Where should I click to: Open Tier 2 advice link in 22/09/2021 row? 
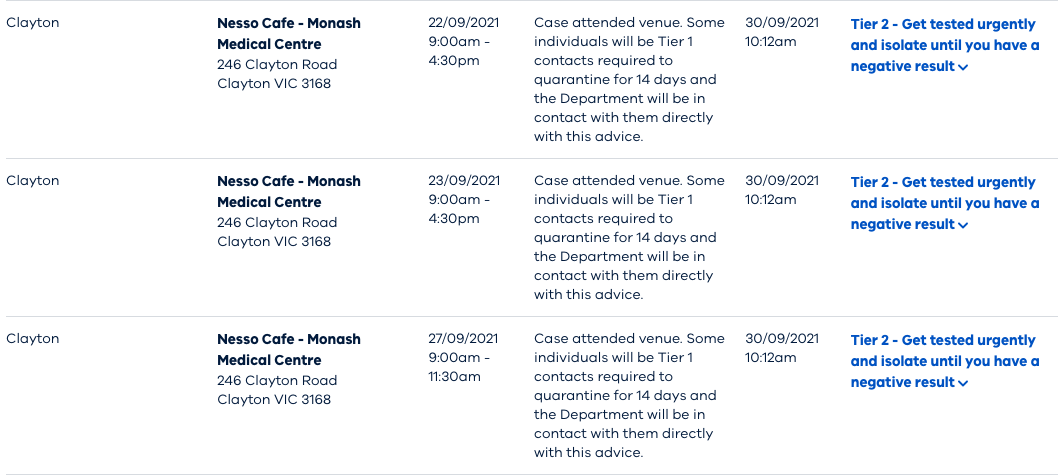[x=945, y=45]
